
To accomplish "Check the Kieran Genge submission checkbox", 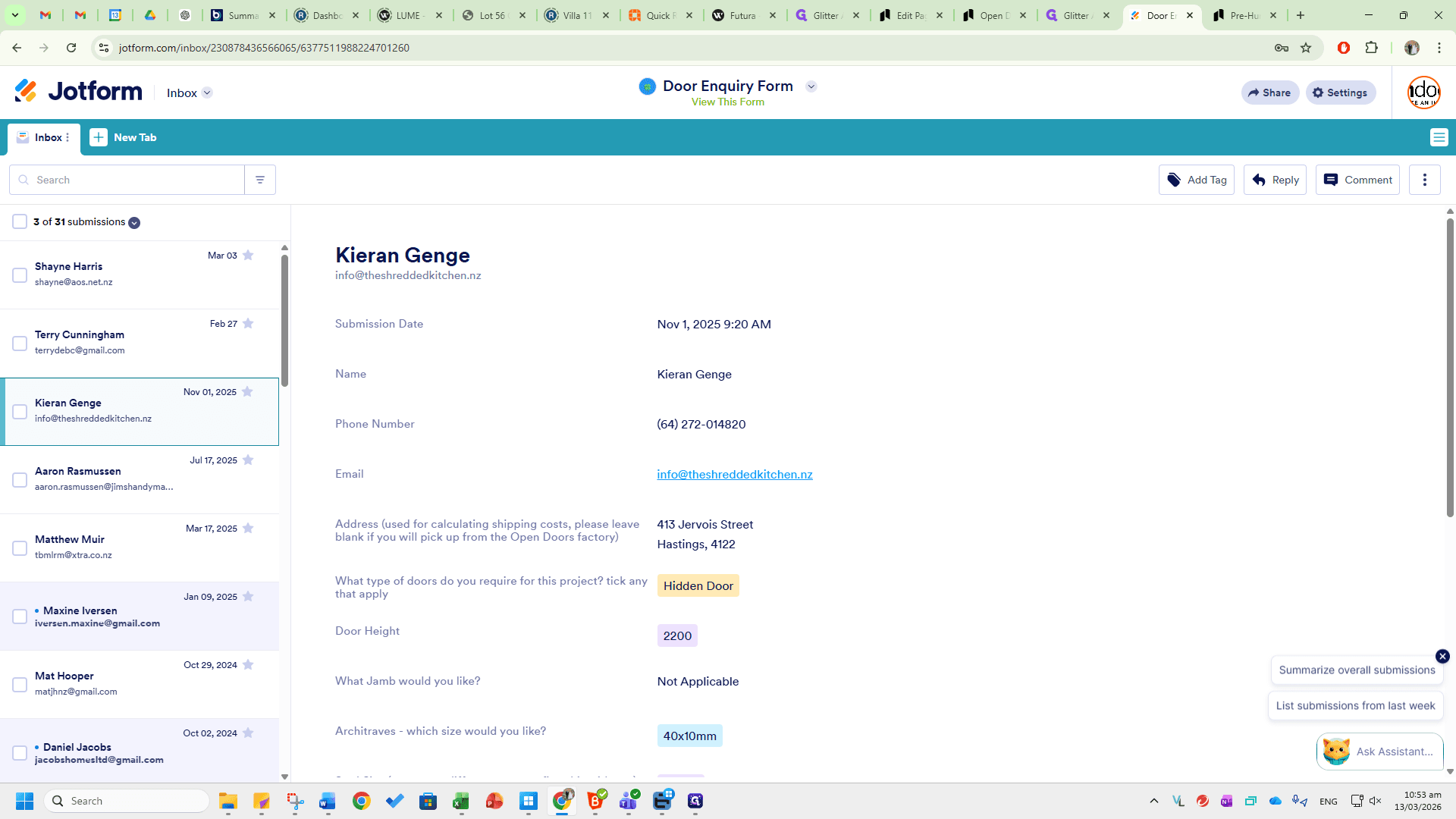I will click(20, 412).
